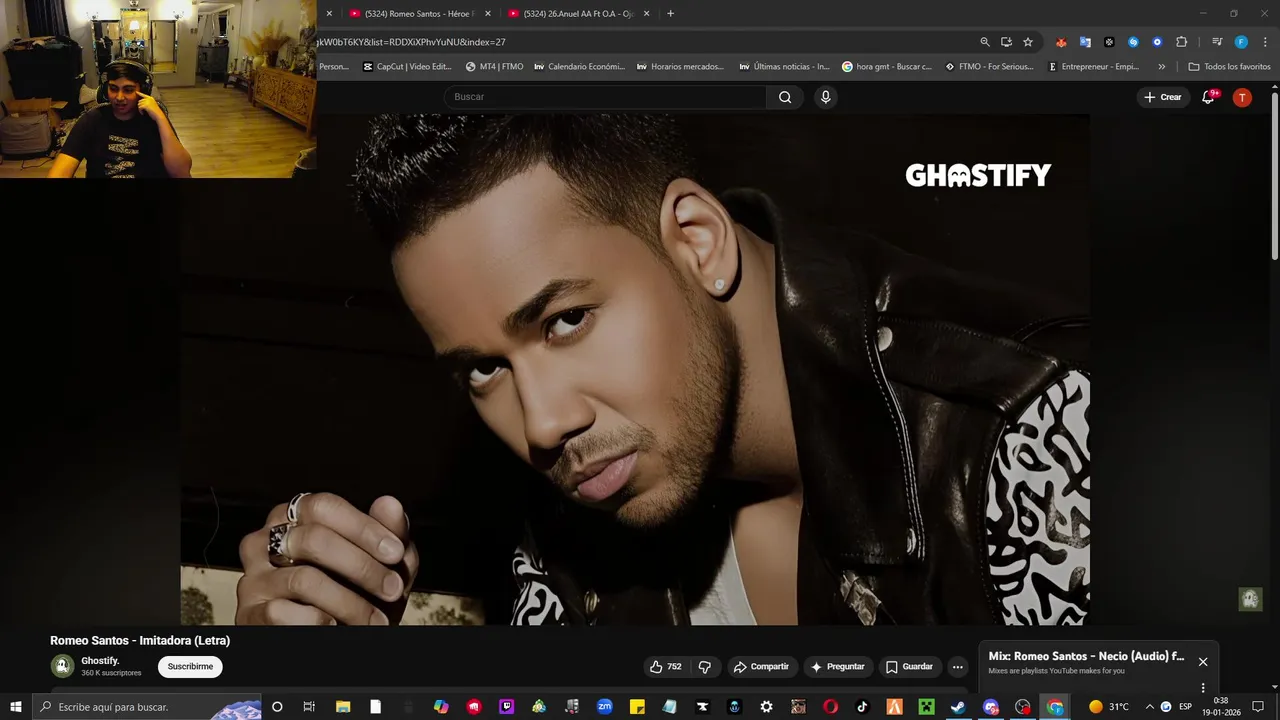Bookmark this page with star icon

pyautogui.click(x=1027, y=42)
